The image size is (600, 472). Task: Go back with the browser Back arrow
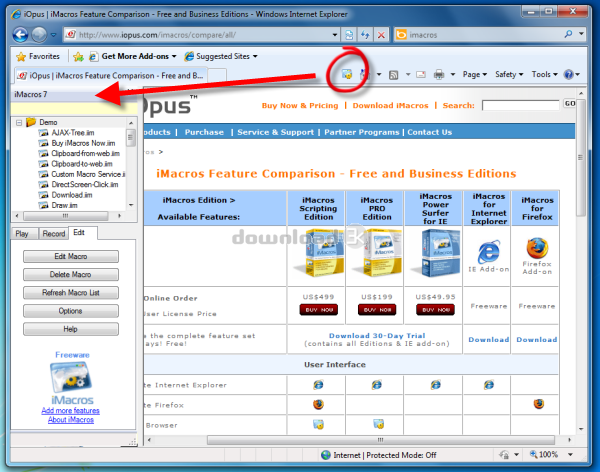click(20, 35)
